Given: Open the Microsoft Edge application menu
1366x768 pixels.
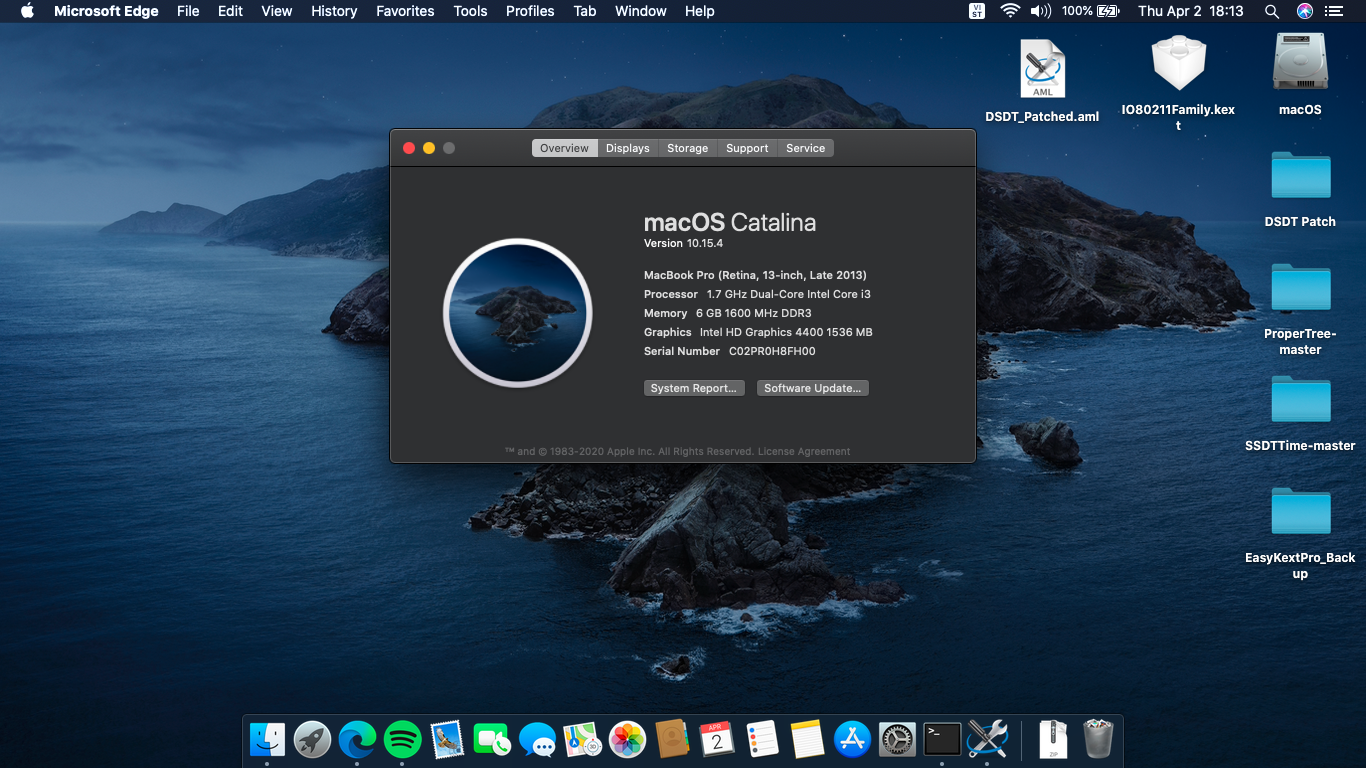Looking at the screenshot, I should pos(106,11).
